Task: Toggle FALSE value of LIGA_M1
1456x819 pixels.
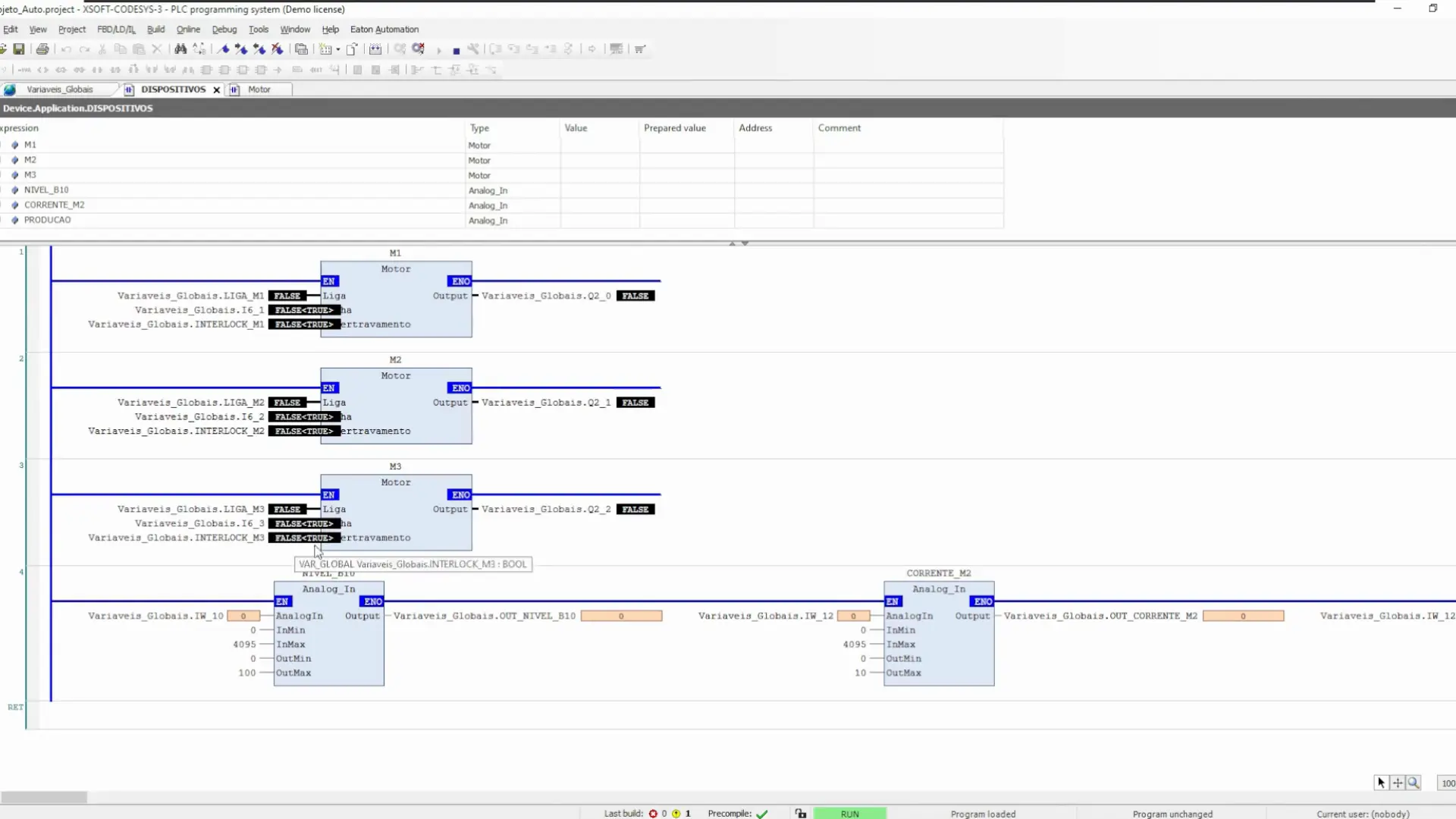Action: (287, 296)
